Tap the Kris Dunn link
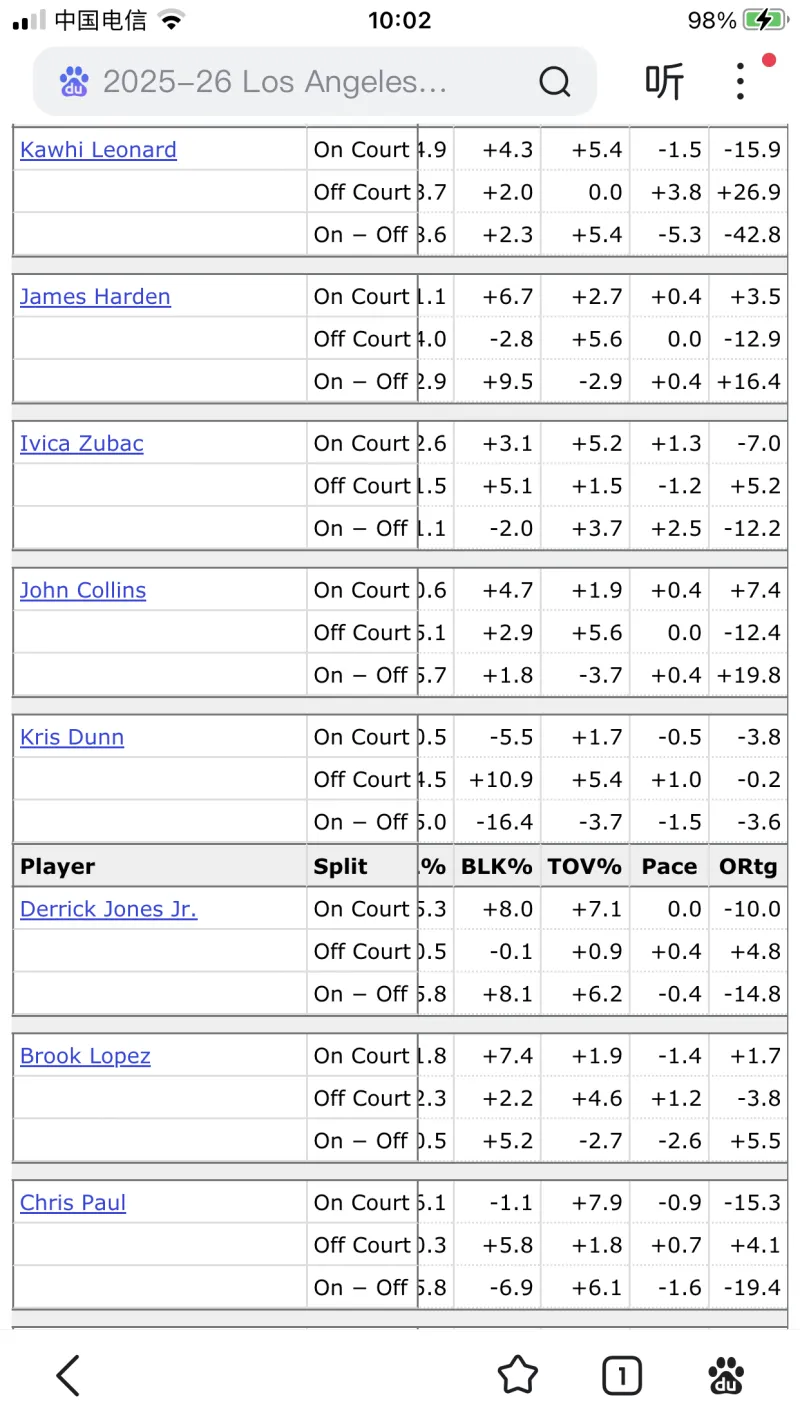Screen dimensions: 800x1422 72,737
